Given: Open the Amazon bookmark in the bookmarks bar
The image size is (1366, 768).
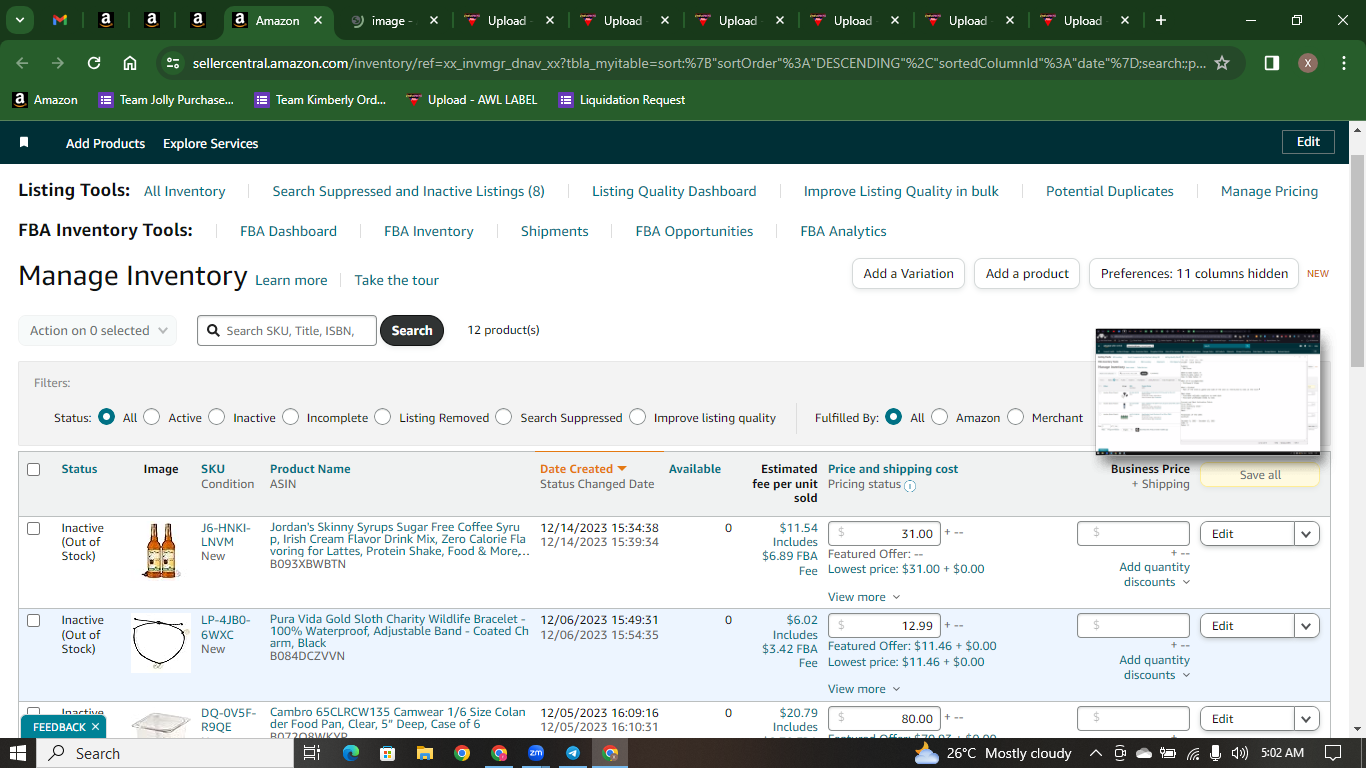Looking at the screenshot, I should coord(45,100).
